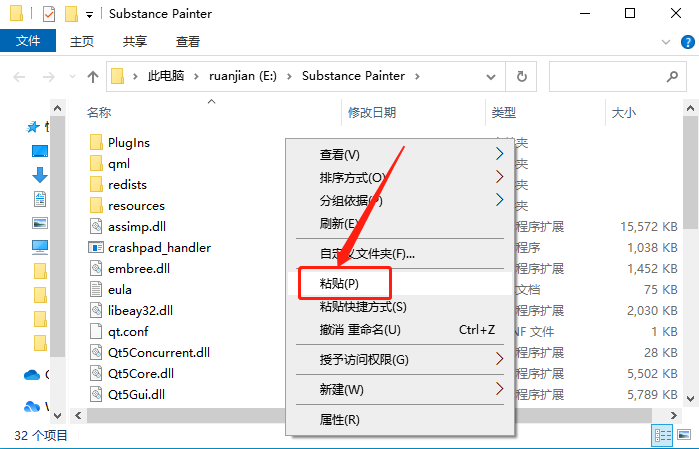Select libeay32.dll file icon
699x449 pixels.
[96, 310]
